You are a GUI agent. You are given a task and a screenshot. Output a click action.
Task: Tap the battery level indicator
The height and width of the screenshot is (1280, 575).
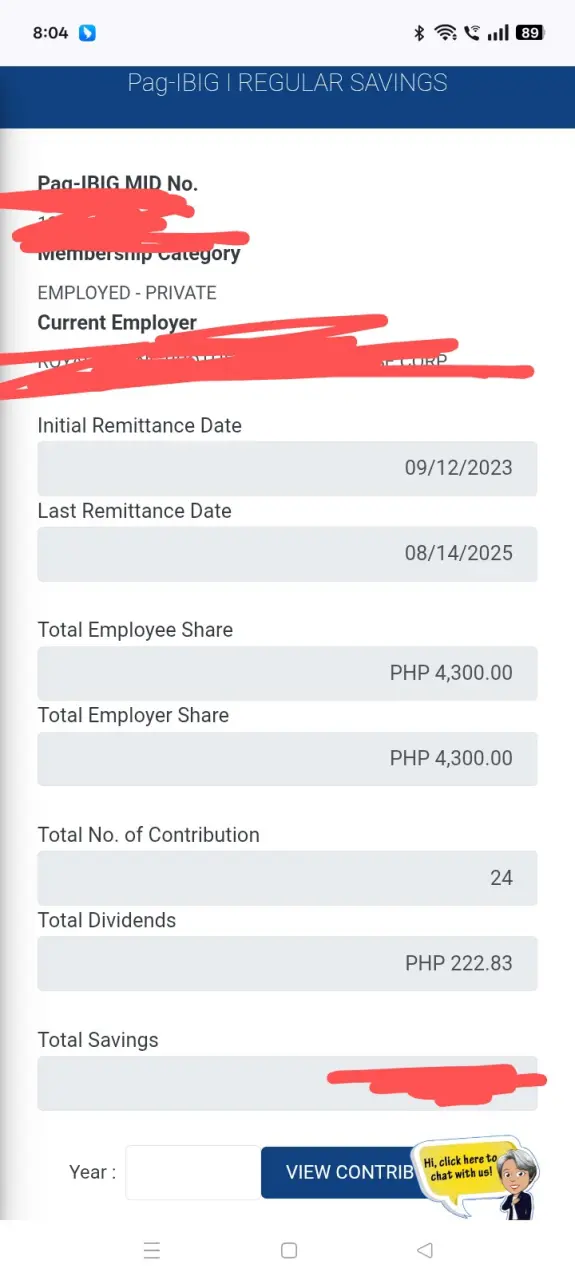click(529, 33)
